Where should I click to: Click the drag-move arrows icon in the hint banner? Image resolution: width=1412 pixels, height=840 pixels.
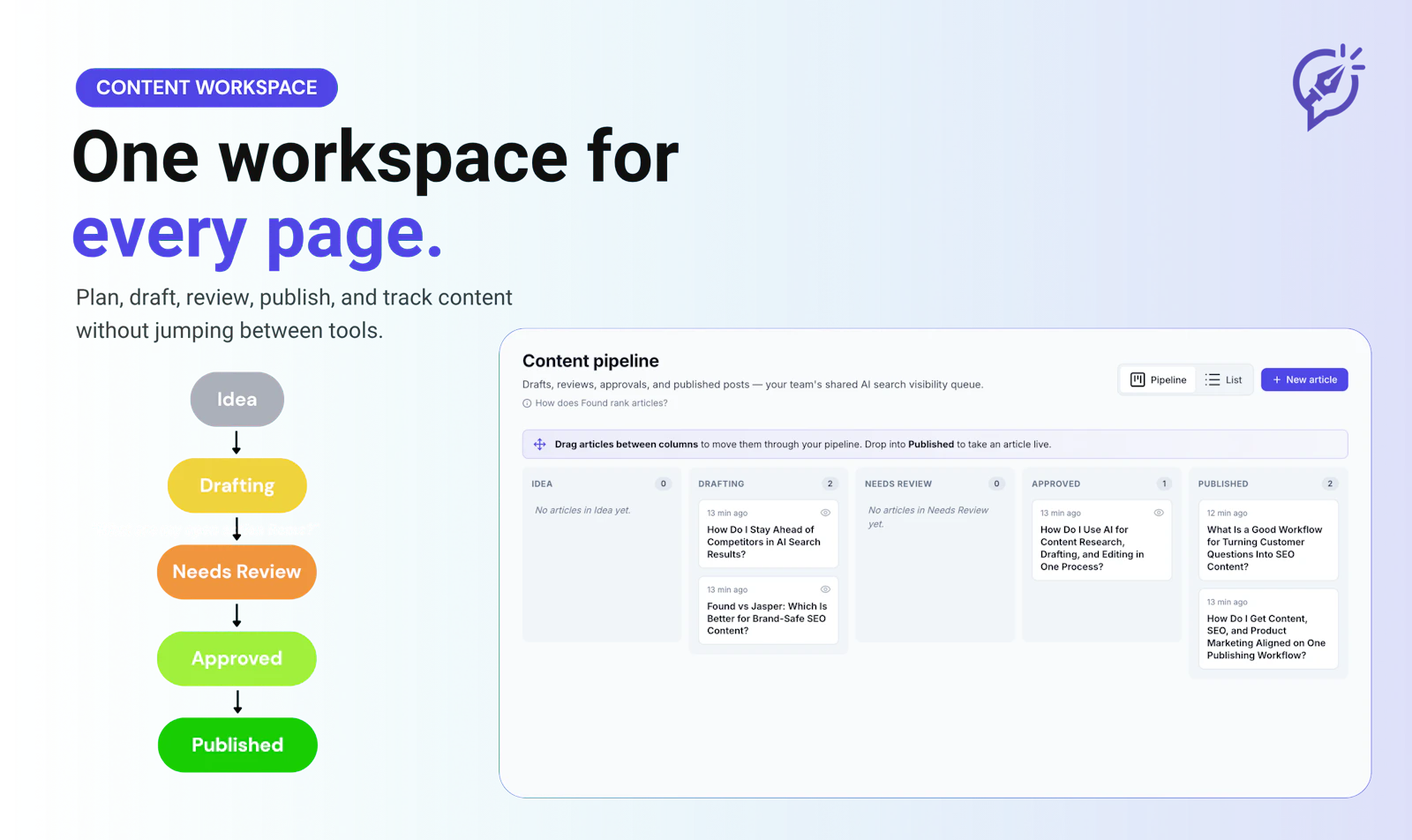(540, 444)
